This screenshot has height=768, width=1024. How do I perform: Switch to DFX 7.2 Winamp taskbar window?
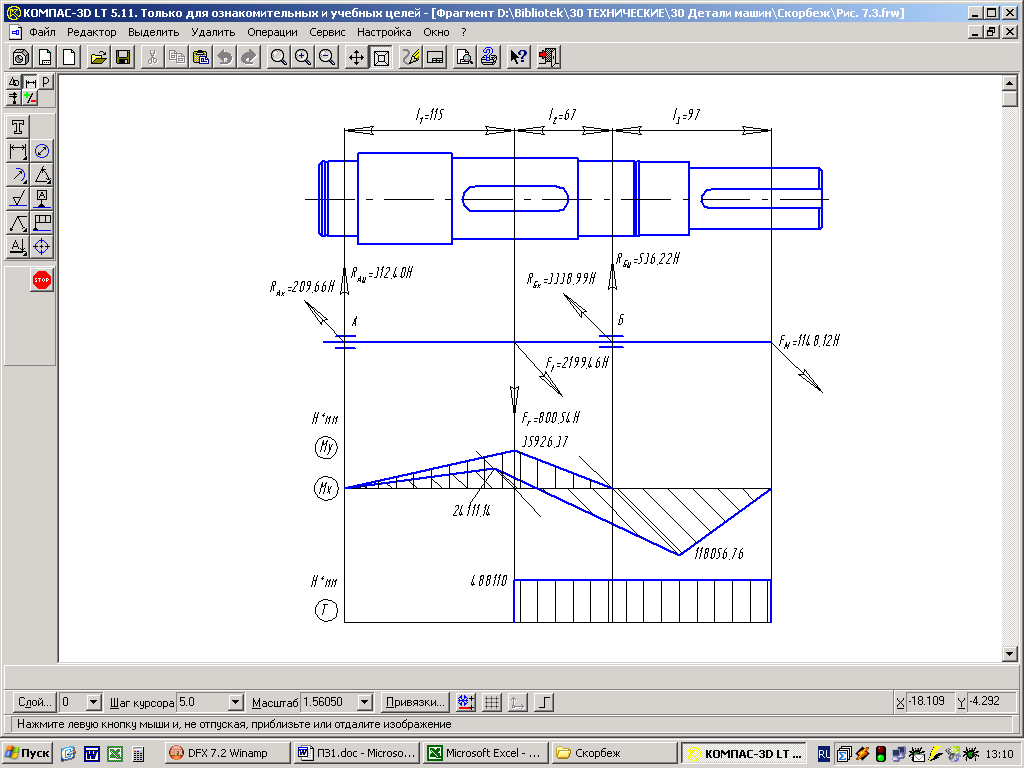[227, 753]
